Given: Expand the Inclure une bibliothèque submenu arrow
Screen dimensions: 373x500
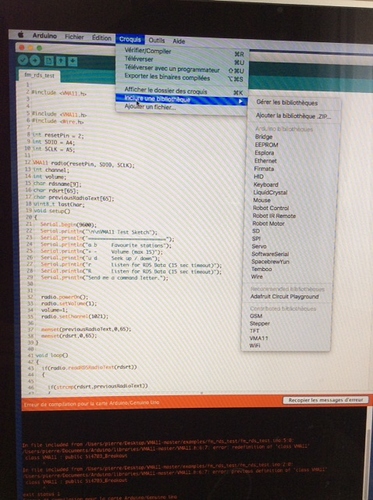Looking at the screenshot, I should point(241,101).
